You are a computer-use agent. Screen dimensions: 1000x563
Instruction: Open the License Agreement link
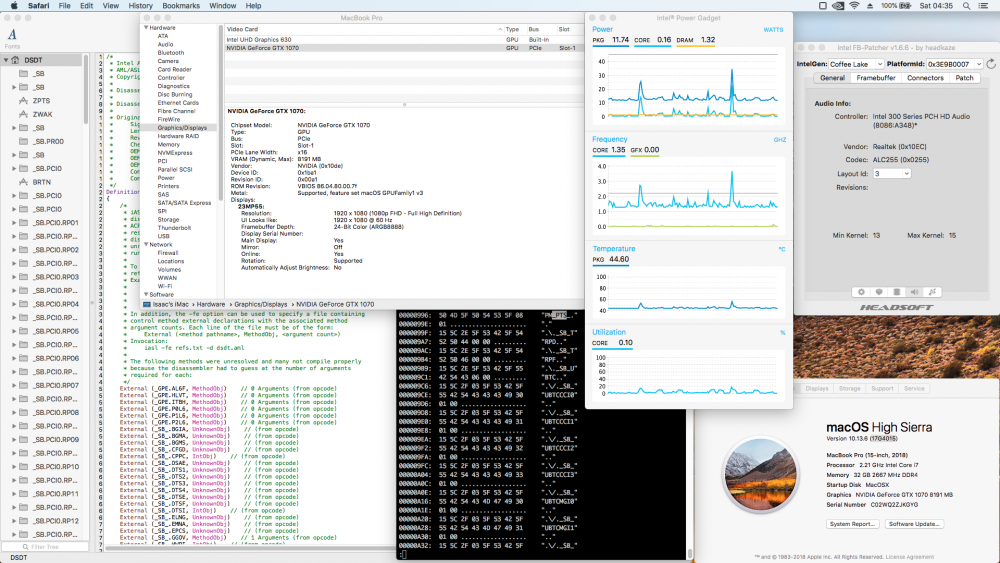coord(909,557)
